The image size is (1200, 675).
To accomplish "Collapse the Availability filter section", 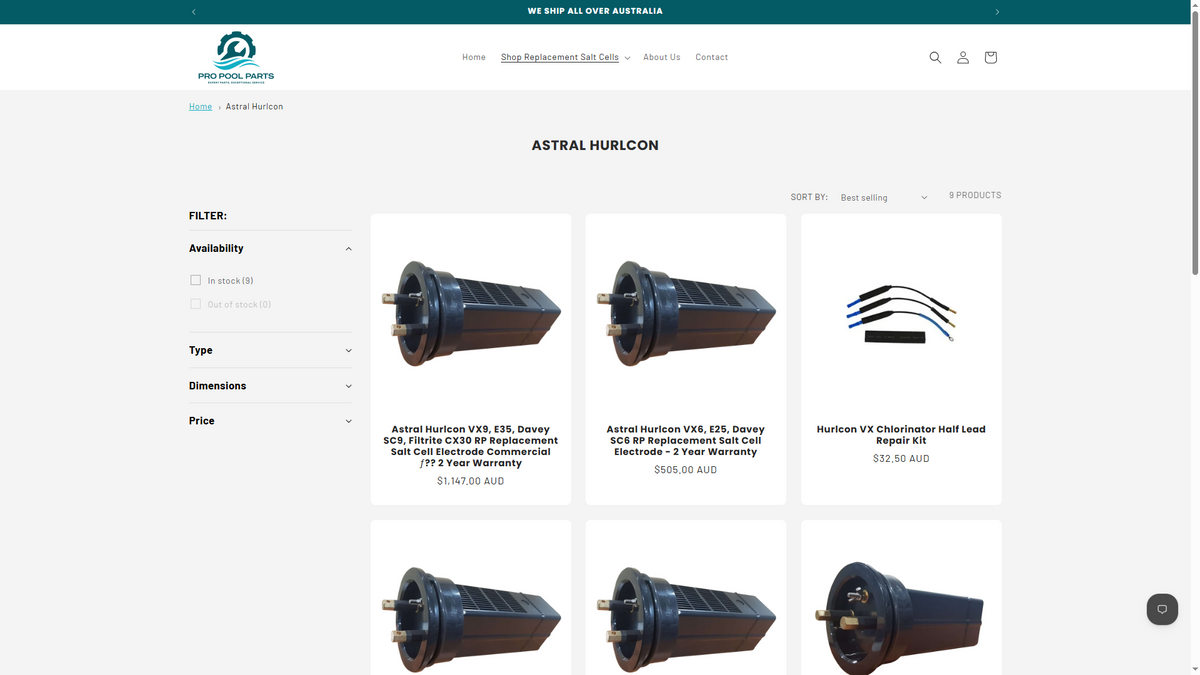I will (x=270, y=248).
